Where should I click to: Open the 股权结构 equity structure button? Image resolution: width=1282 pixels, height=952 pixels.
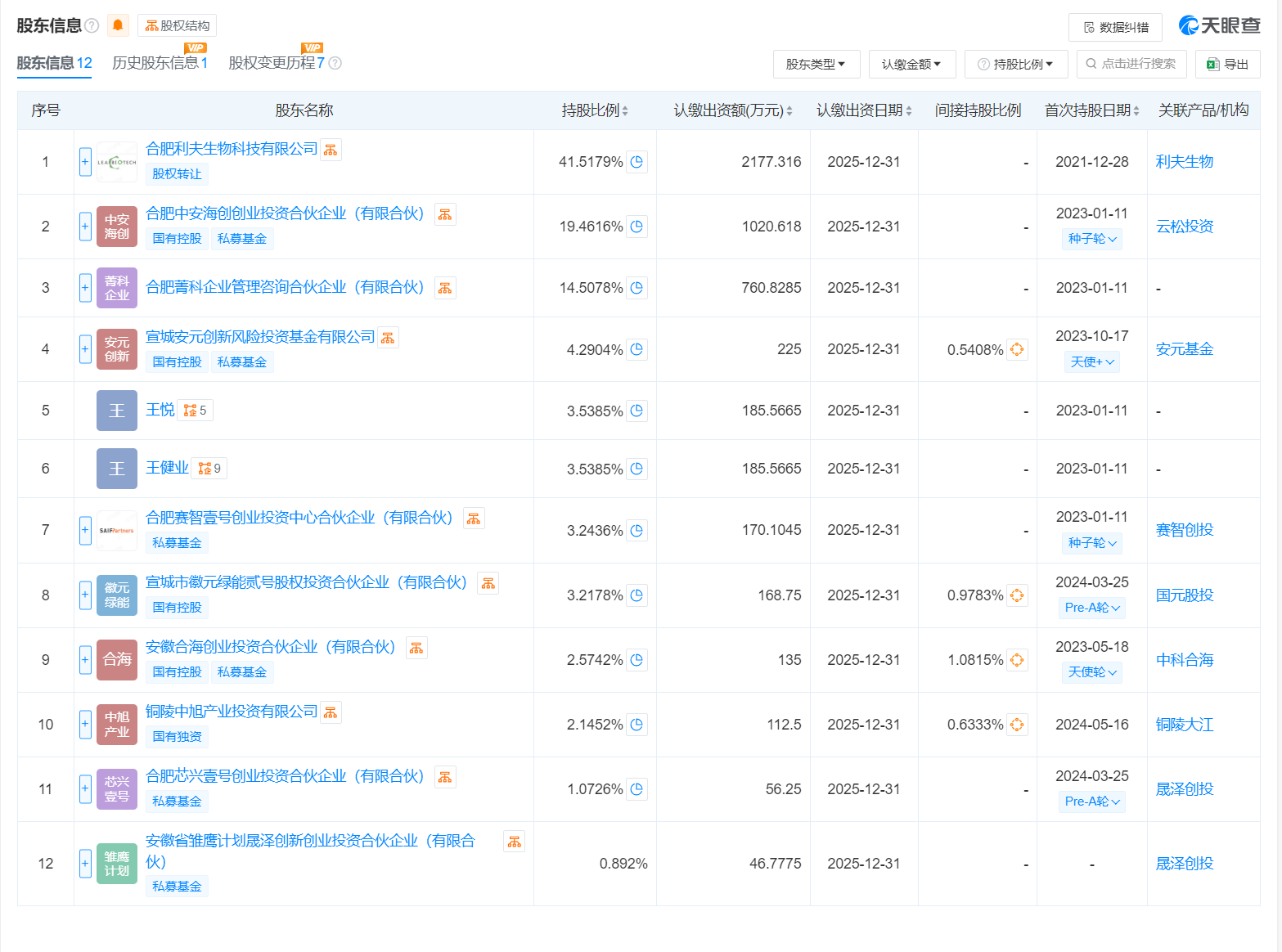178,25
